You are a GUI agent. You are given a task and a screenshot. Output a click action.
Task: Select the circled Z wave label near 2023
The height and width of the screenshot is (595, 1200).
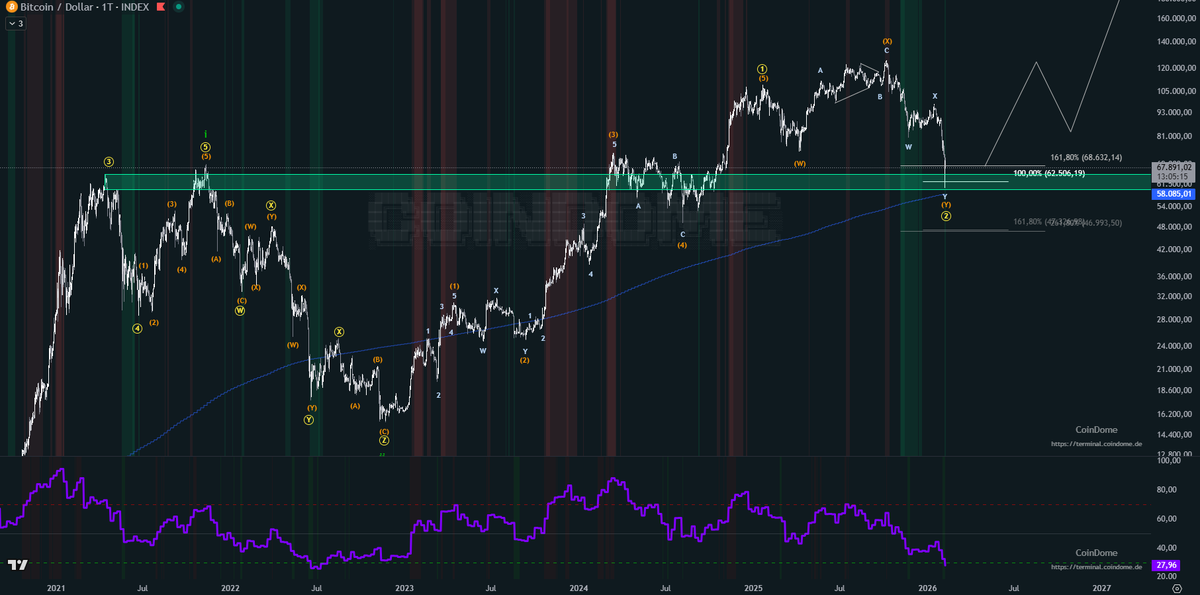click(384, 441)
